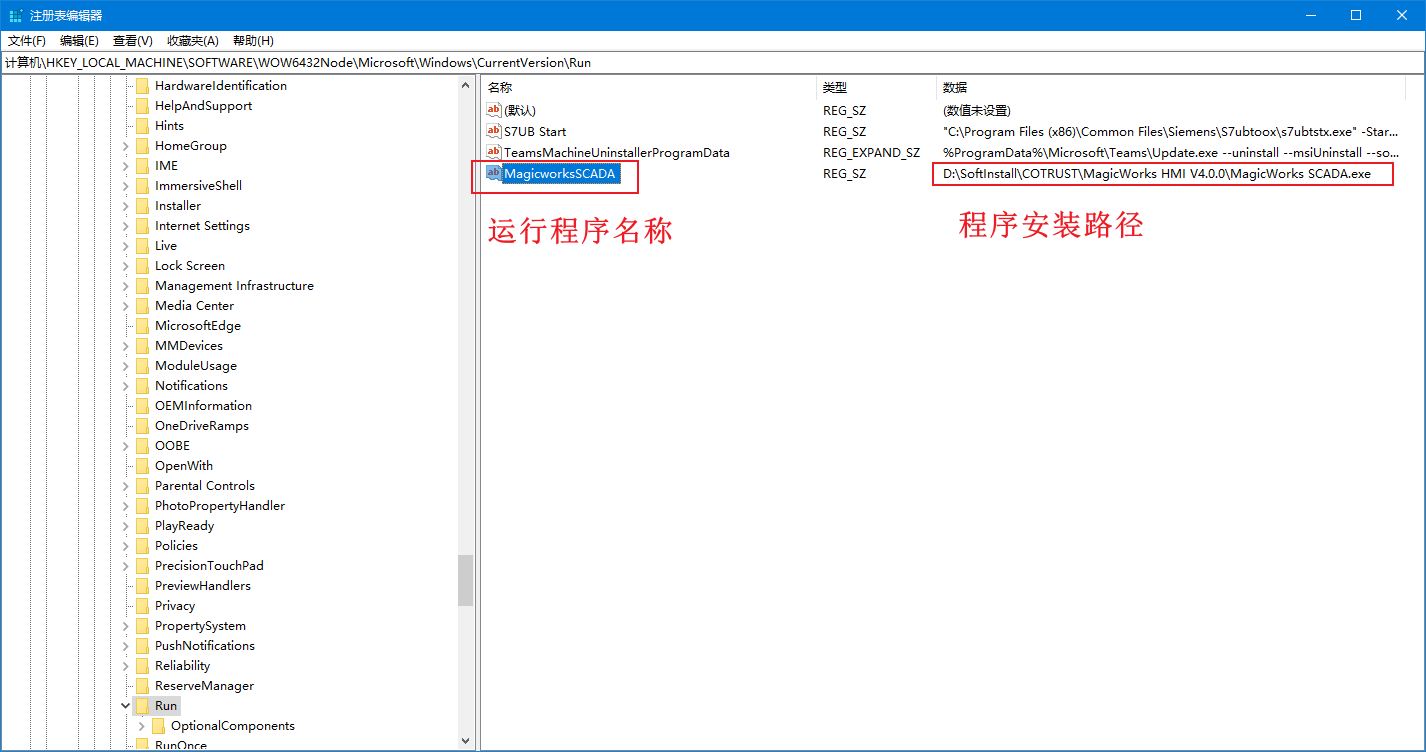Click the Run folder icon
The image size is (1426, 752).
tap(142, 706)
